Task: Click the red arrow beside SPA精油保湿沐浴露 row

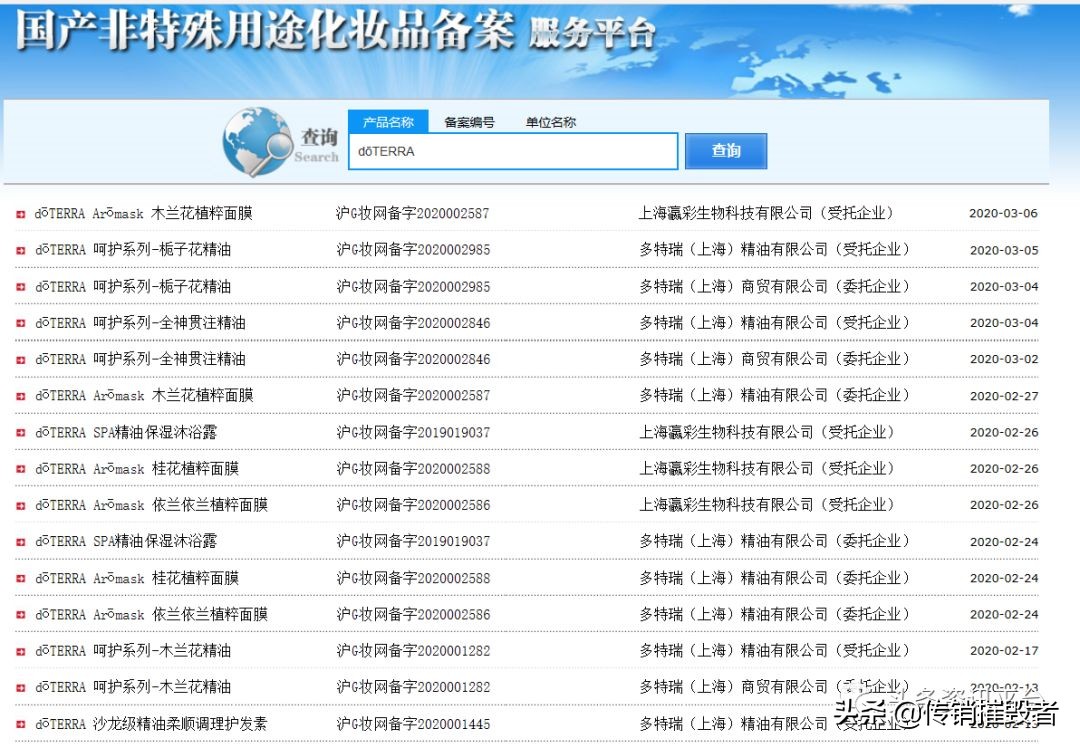Action: click(21, 432)
